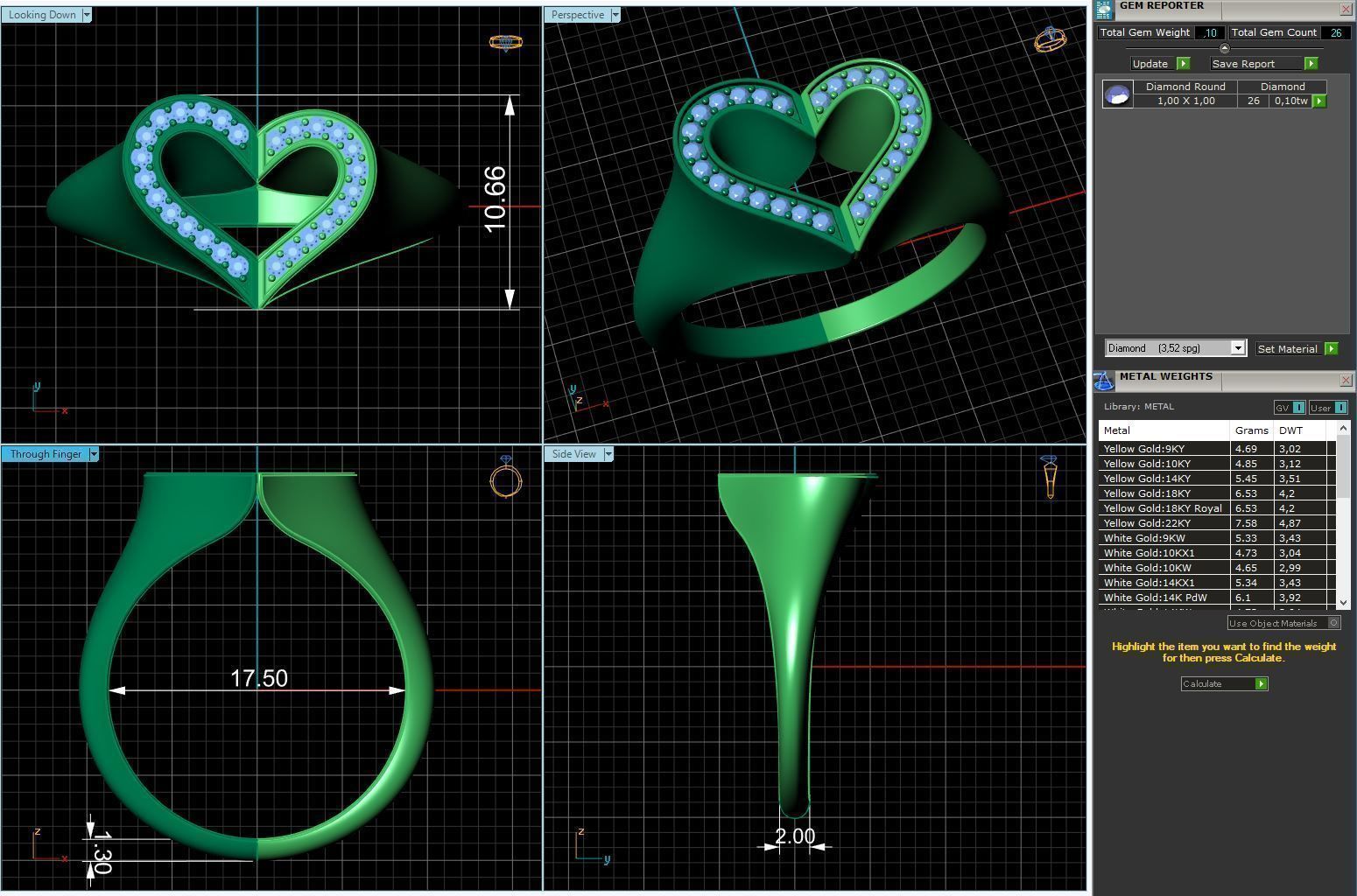
Task: Click the Grams column header
Action: [x=1252, y=430]
